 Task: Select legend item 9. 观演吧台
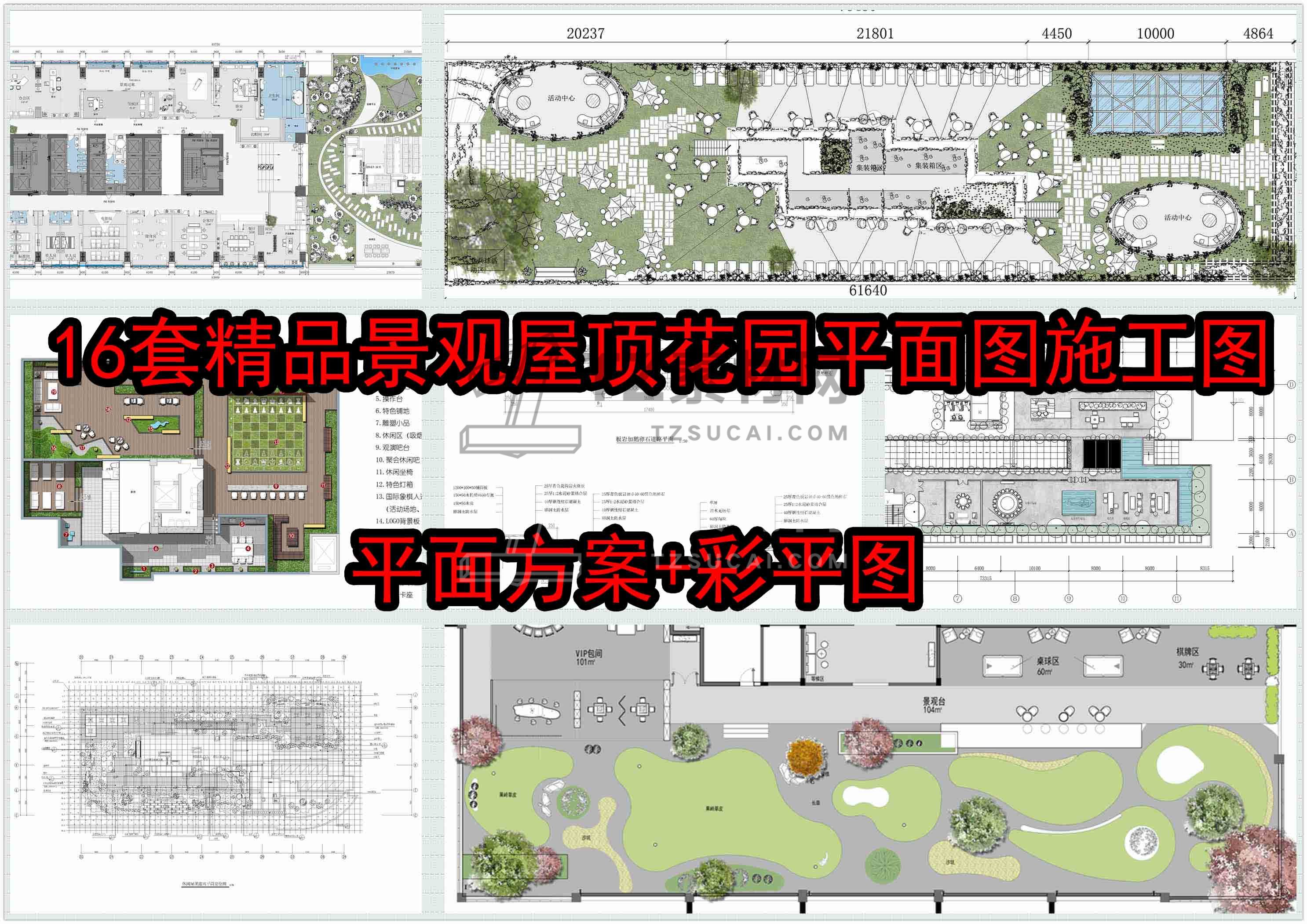point(392,447)
